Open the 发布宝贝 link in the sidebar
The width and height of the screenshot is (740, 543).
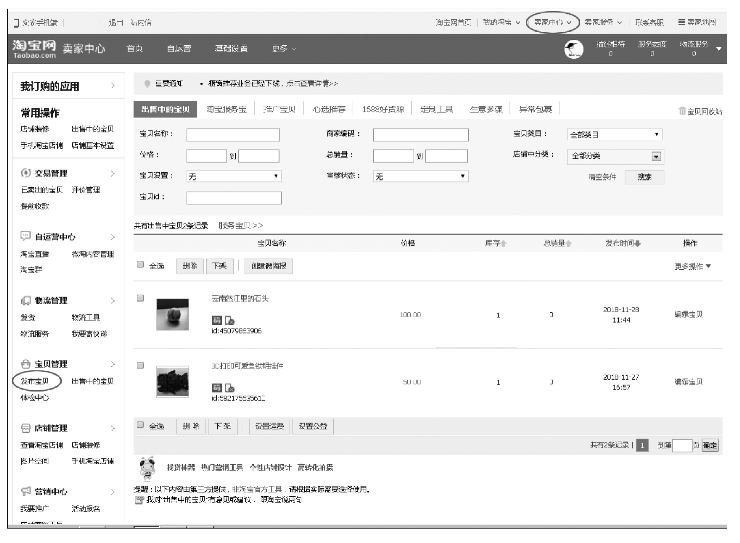click(37, 381)
